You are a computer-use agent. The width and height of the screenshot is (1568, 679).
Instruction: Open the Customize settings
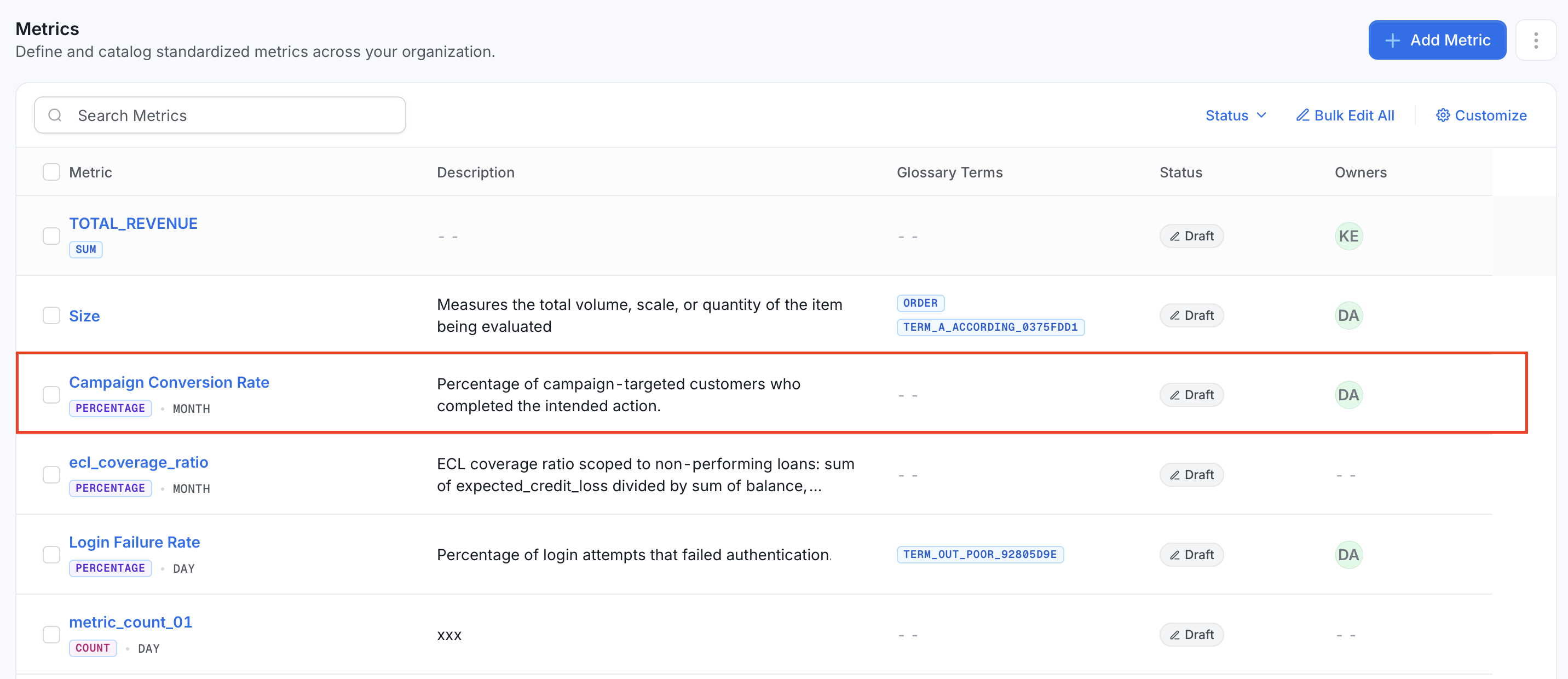click(x=1481, y=115)
